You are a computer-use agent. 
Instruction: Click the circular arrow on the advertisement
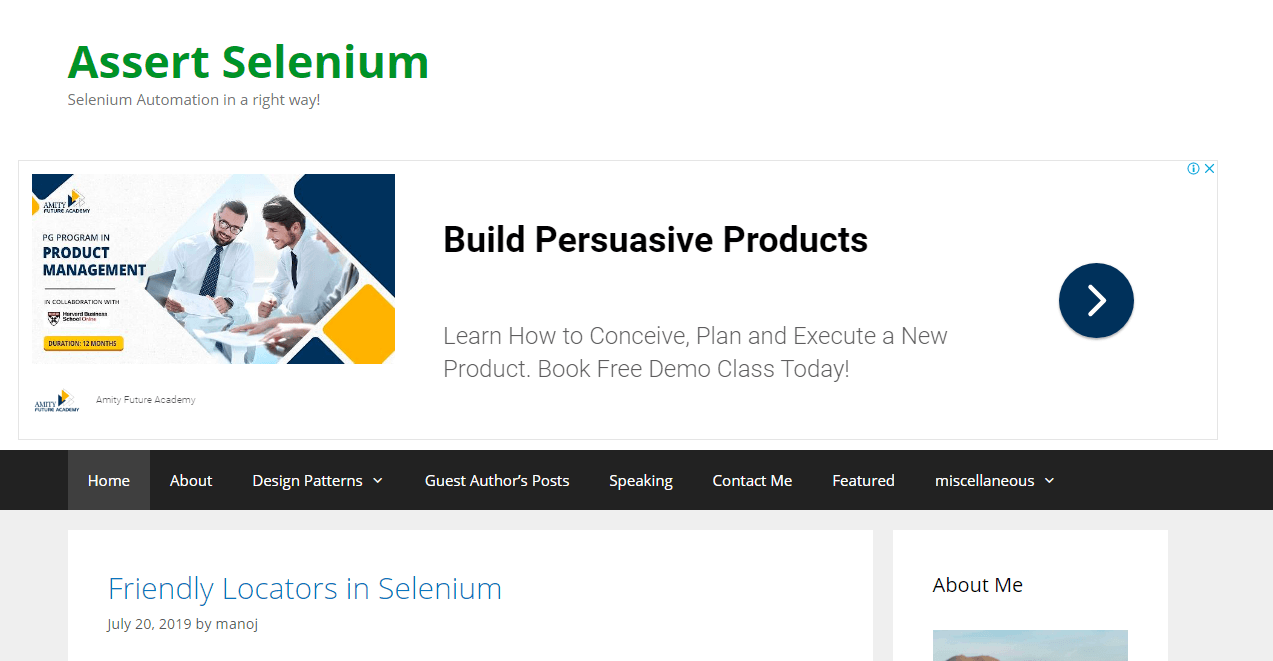(1096, 300)
